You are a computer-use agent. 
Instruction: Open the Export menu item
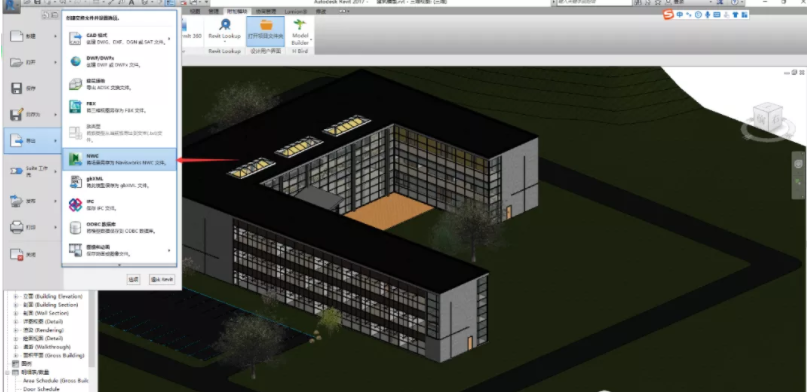tap(32, 140)
